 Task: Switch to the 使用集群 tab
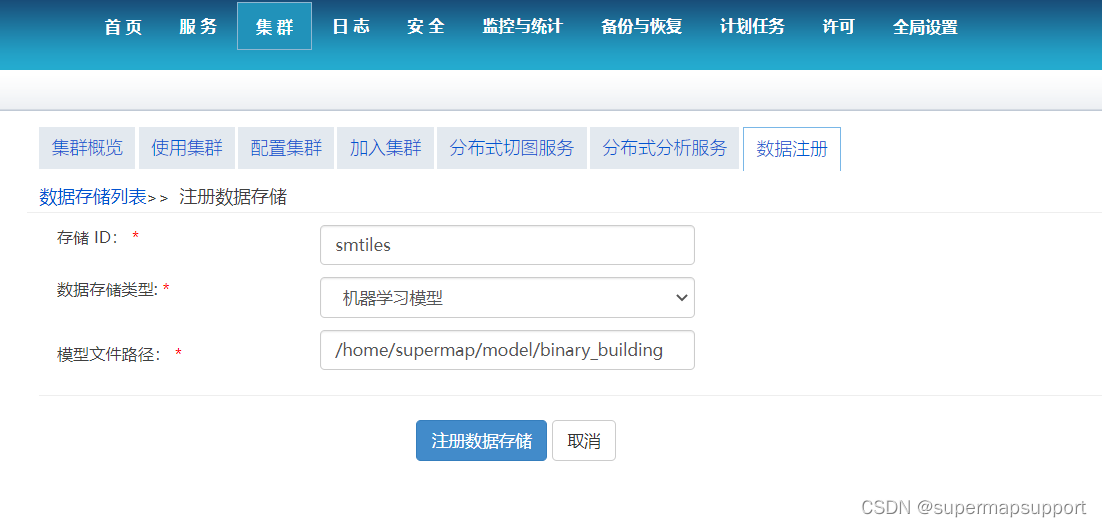click(186, 148)
